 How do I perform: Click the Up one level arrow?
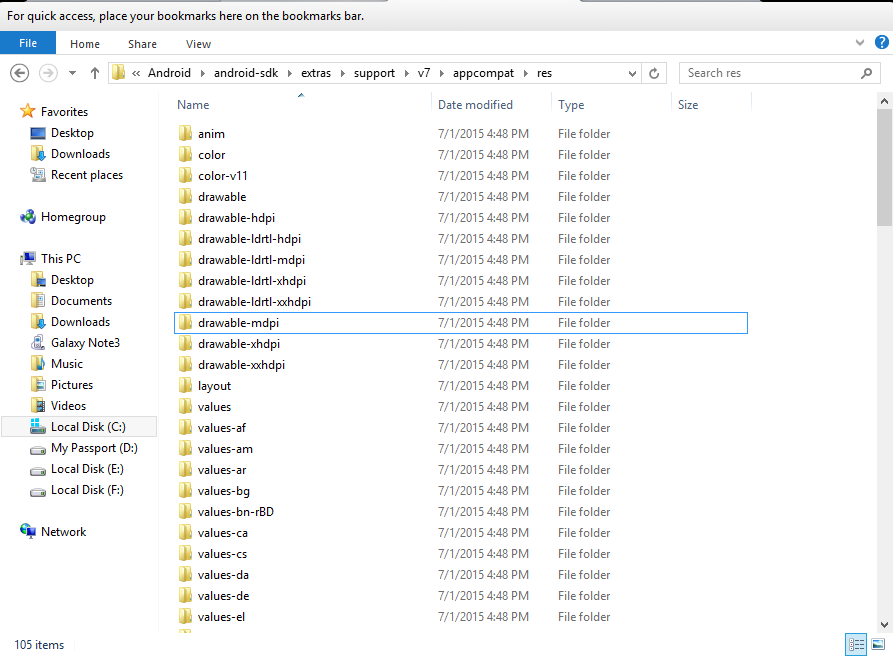point(95,73)
